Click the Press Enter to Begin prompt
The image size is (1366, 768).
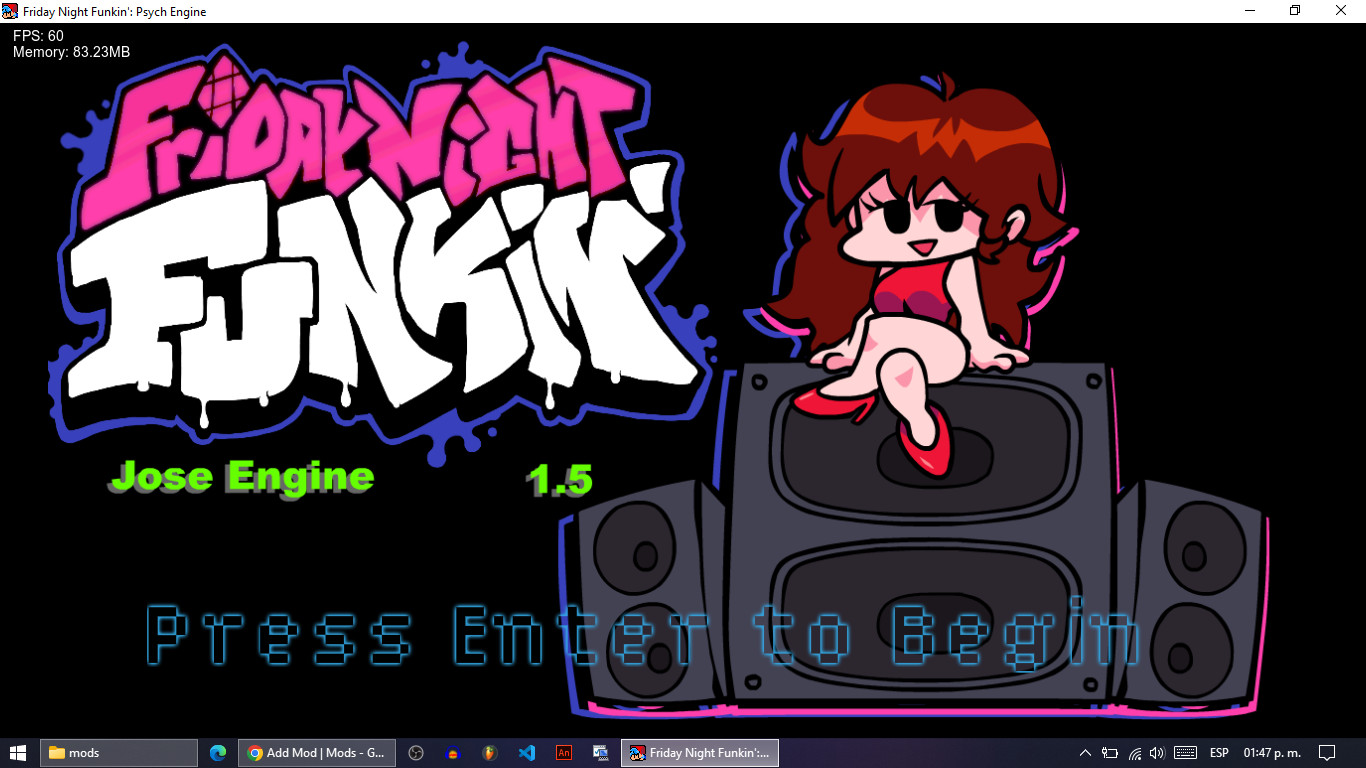pos(643,634)
